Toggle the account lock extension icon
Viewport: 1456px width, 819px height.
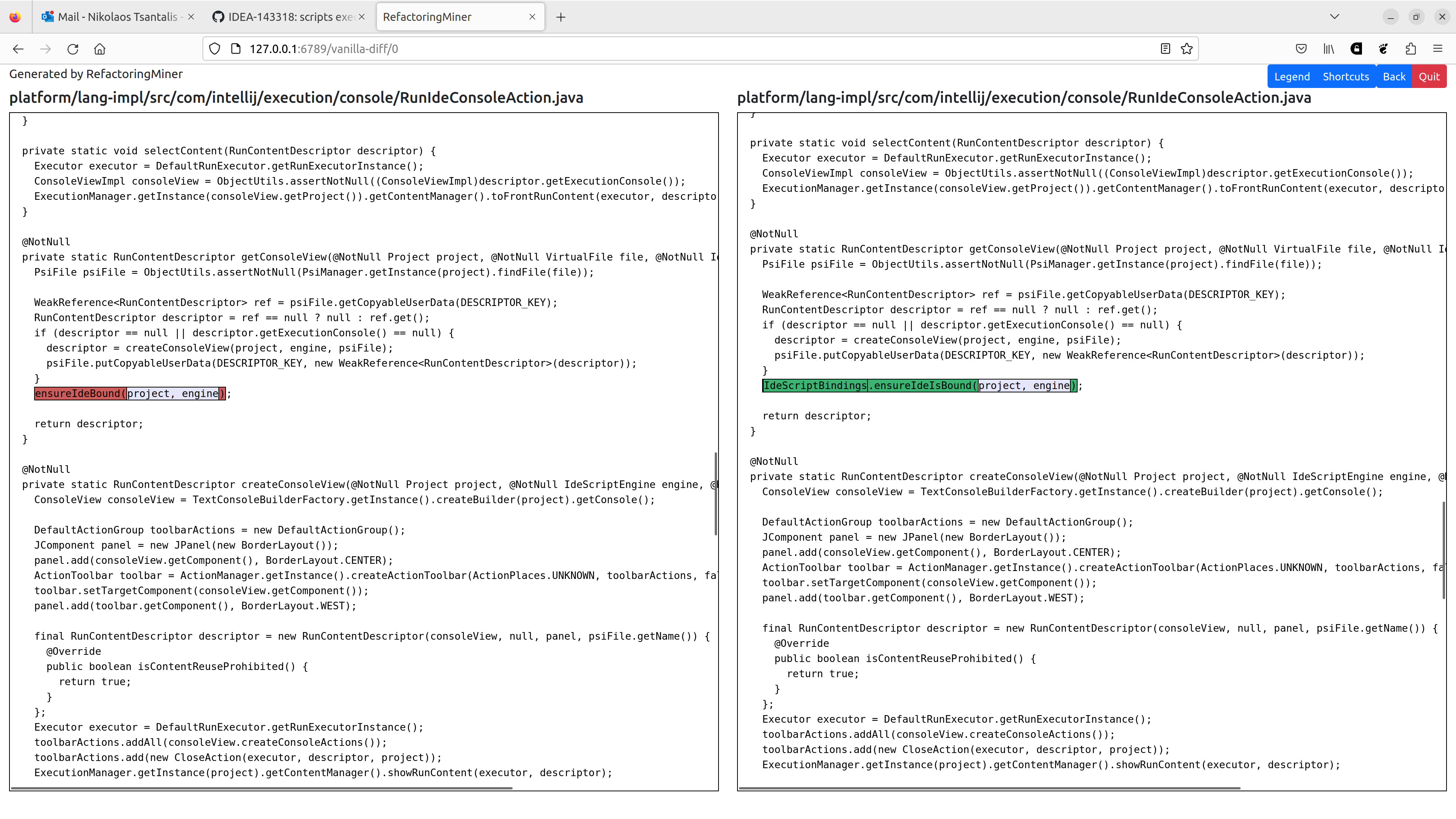(1356, 49)
